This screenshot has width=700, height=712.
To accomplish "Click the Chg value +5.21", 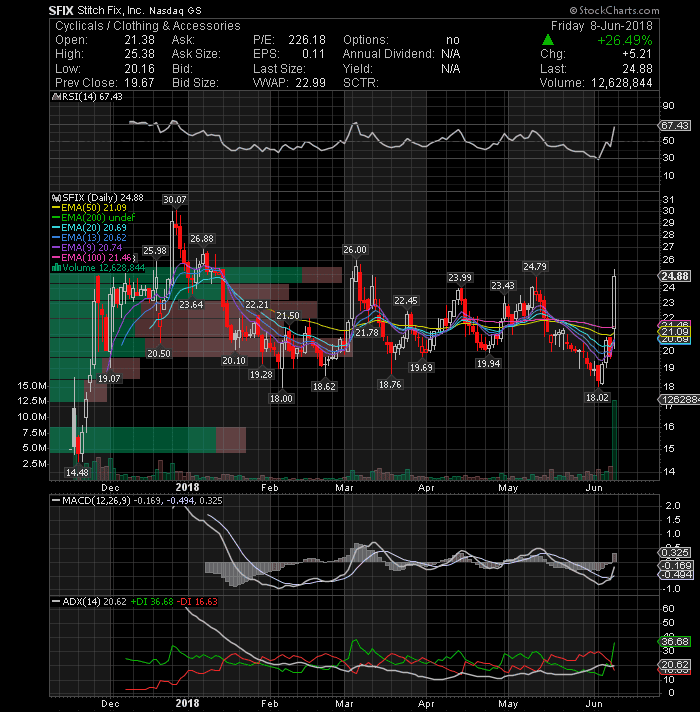I will (x=637, y=54).
